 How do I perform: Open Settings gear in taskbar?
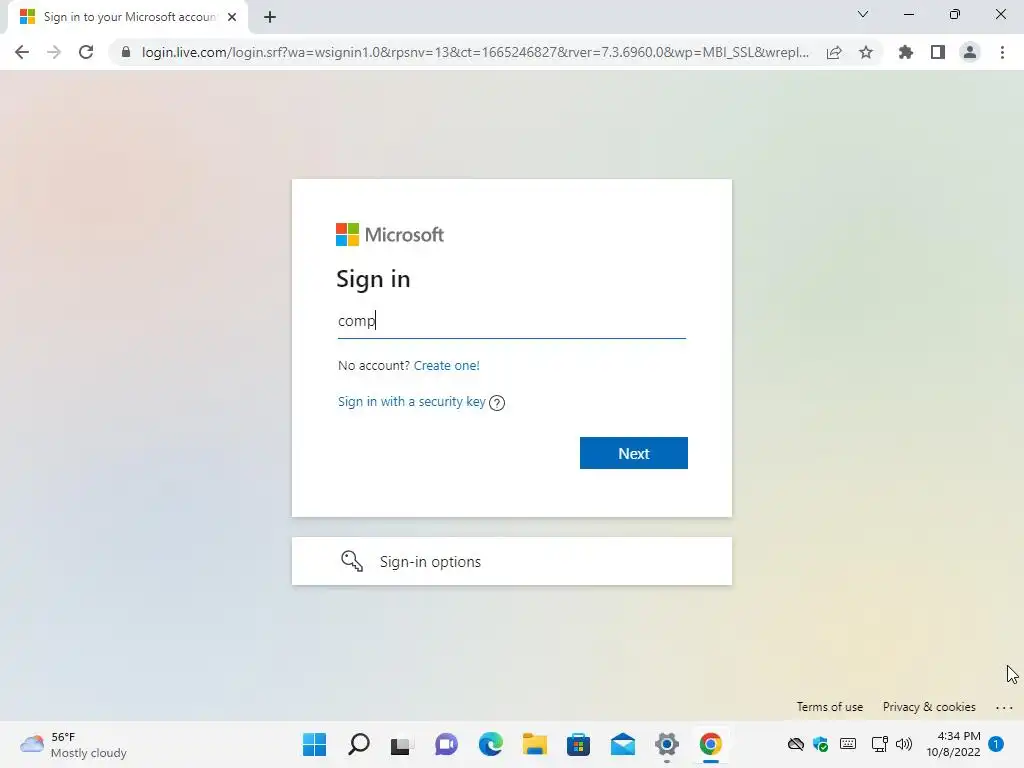pyautogui.click(x=666, y=744)
